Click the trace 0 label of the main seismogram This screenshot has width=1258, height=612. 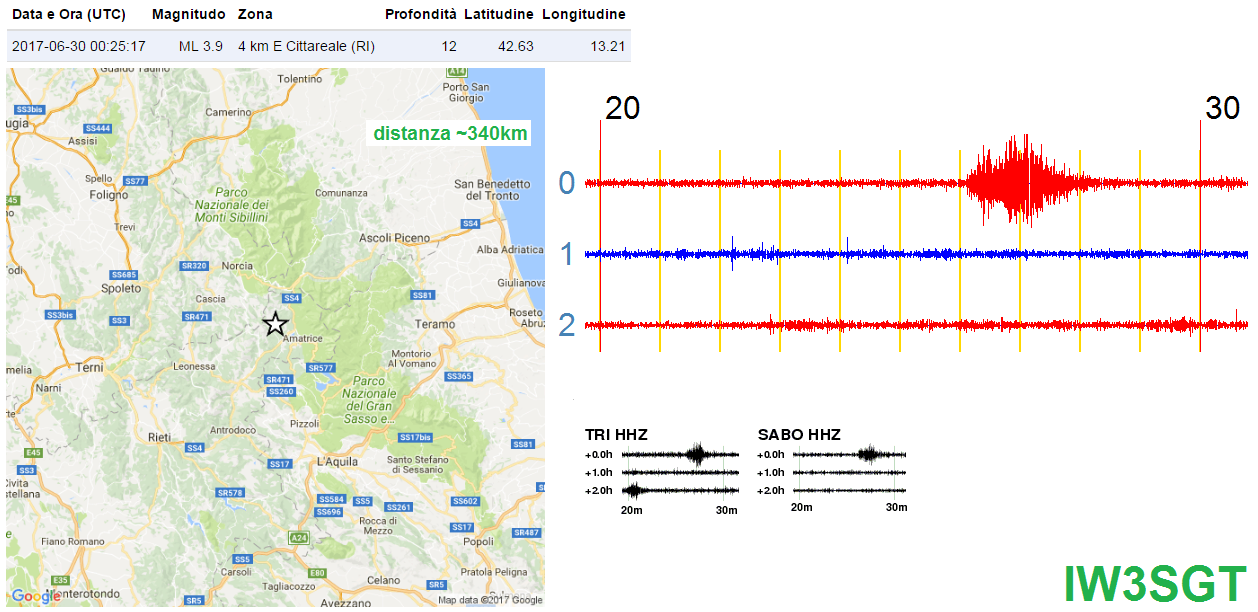pyautogui.click(x=567, y=184)
